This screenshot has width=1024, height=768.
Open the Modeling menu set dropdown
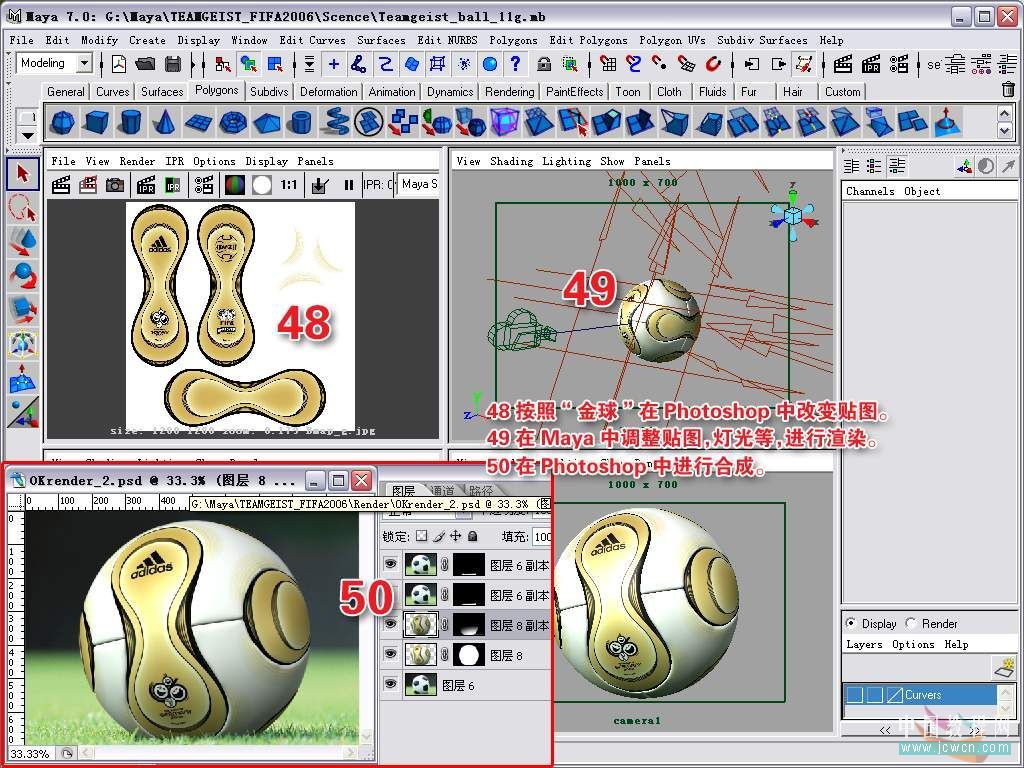84,63
